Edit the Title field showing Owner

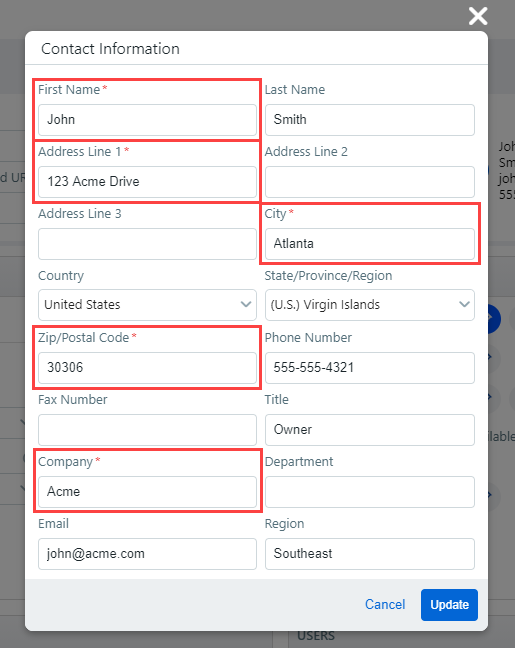coord(370,430)
